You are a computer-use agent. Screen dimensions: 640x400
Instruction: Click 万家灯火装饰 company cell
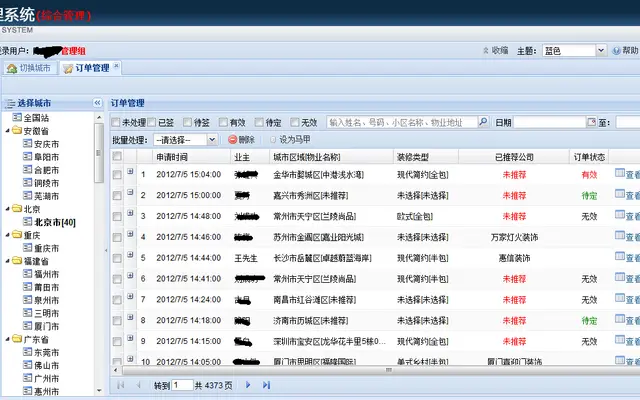514,237
